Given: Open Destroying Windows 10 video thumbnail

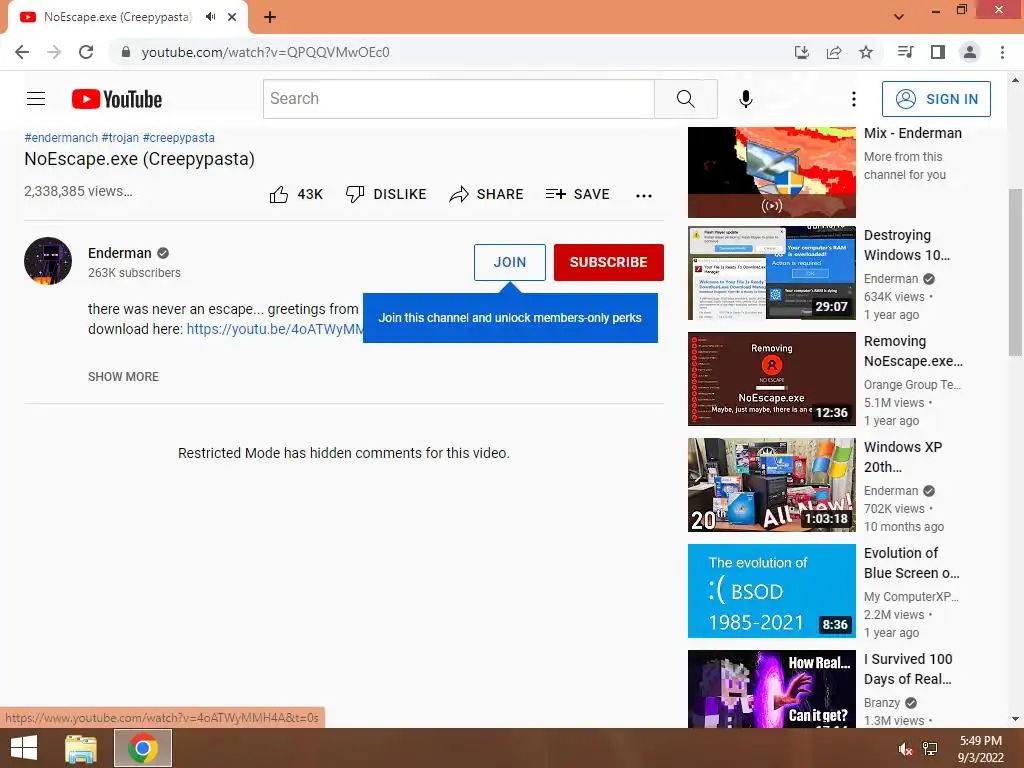Looking at the screenshot, I should [x=772, y=272].
